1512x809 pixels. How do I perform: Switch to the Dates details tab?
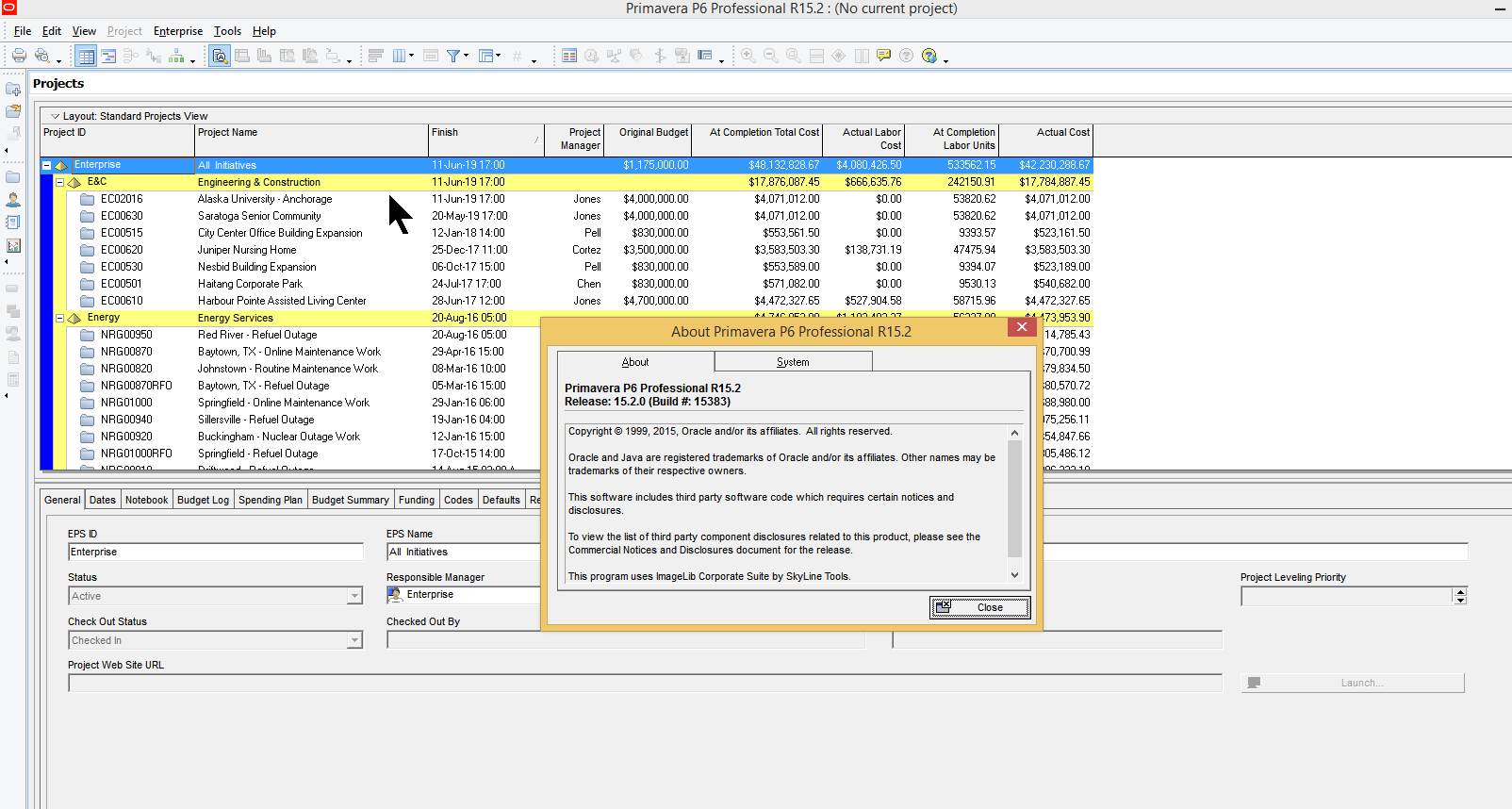point(103,500)
